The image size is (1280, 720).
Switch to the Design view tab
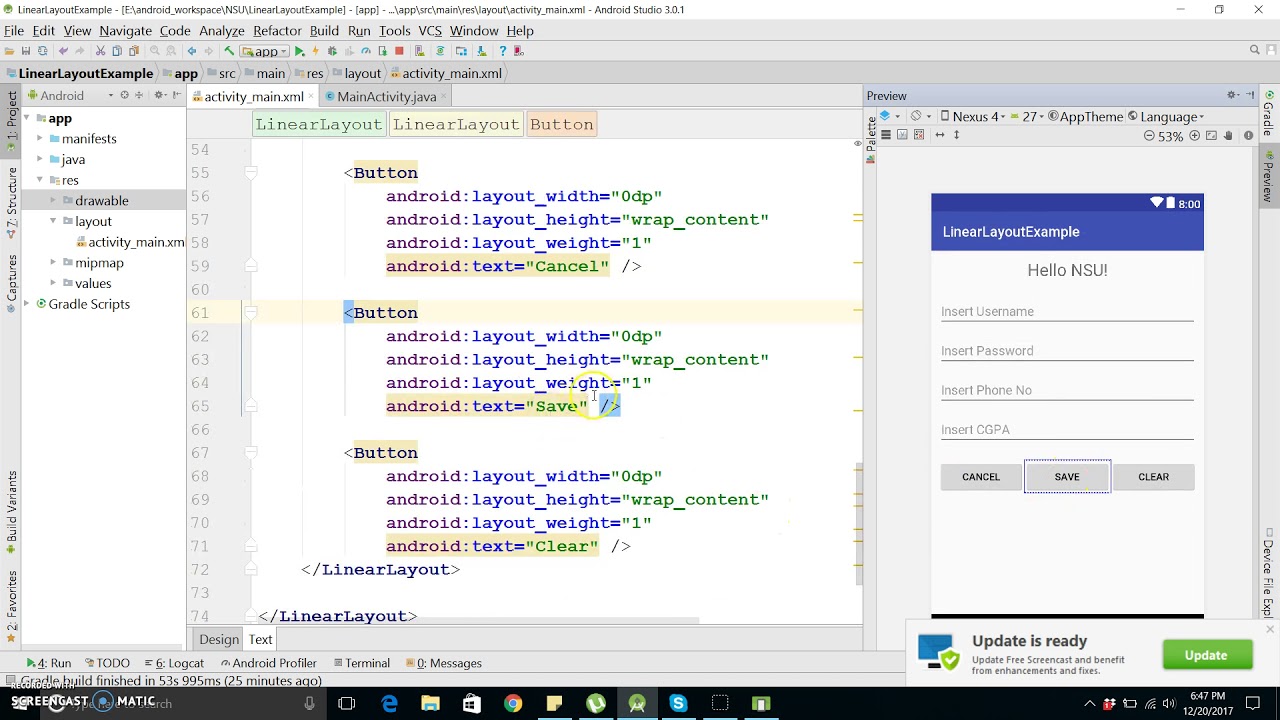[x=218, y=640]
